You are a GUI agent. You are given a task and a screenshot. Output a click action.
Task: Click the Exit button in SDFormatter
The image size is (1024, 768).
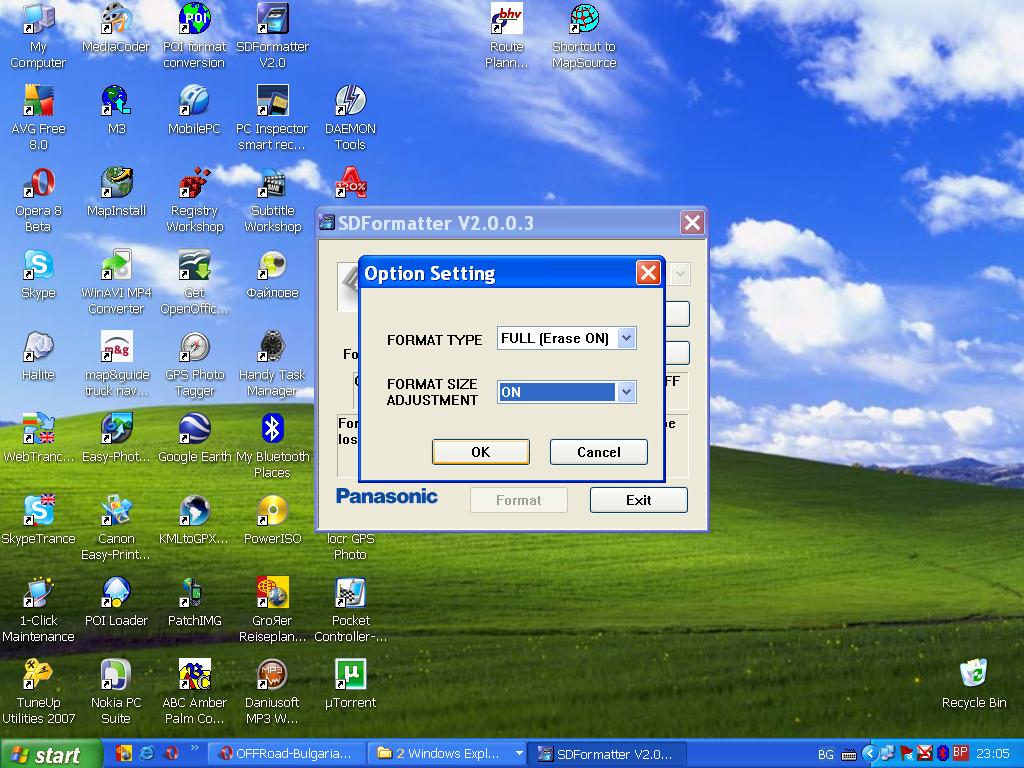(x=638, y=500)
